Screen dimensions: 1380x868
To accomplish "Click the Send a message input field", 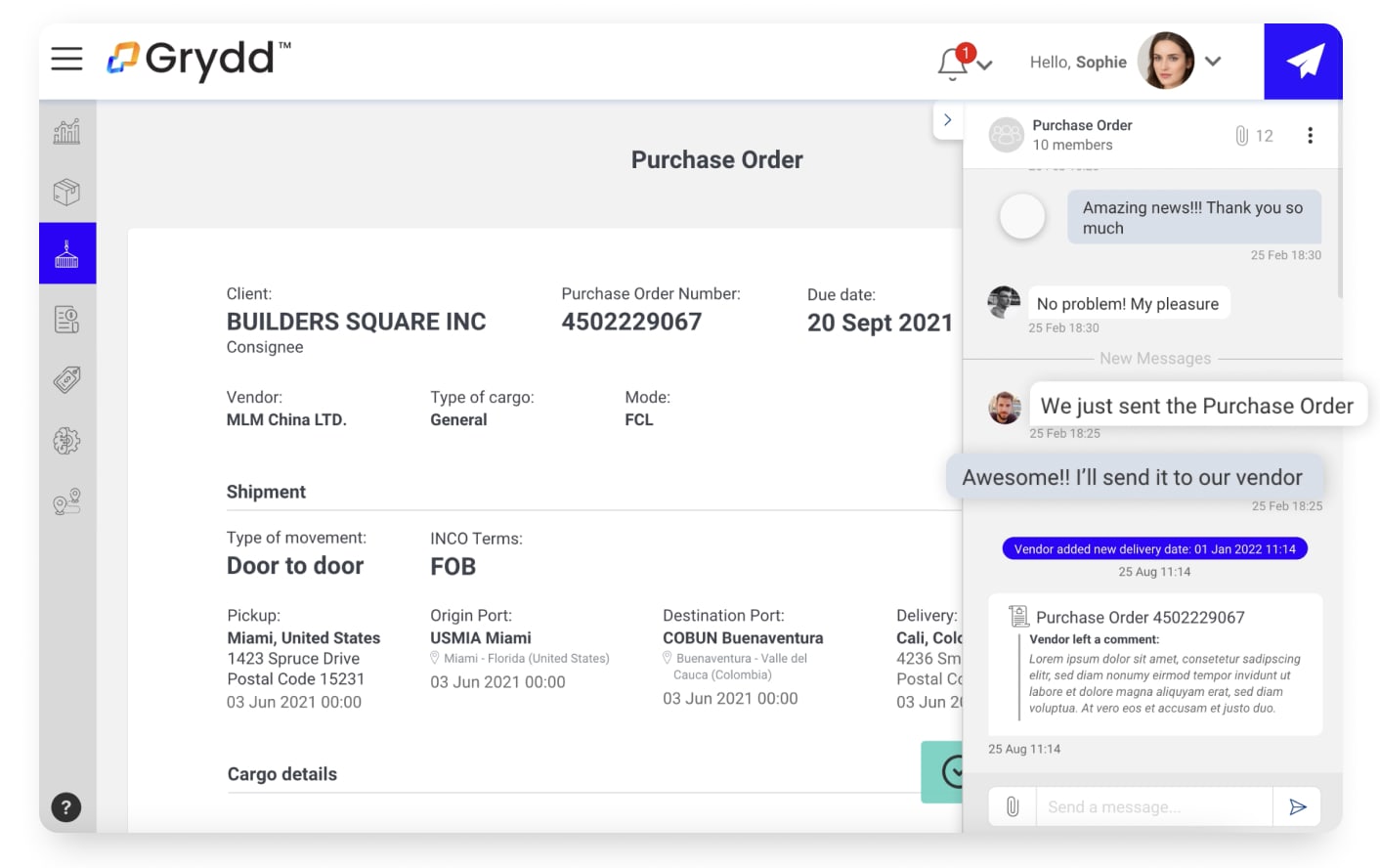I will [1154, 806].
